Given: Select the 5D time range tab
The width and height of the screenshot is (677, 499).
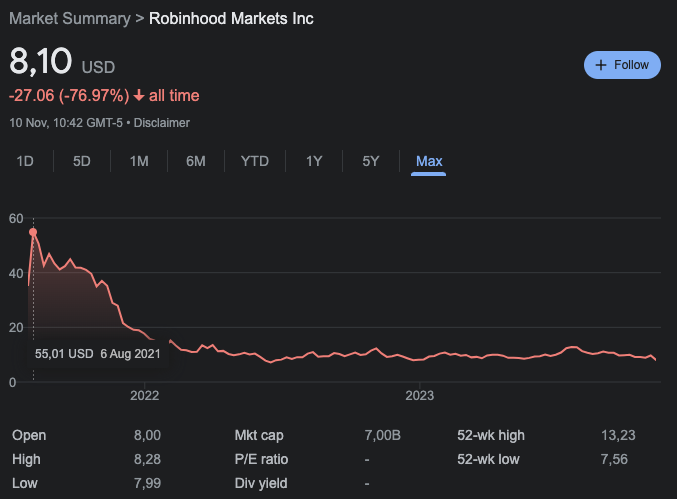Looking at the screenshot, I should [82, 161].
